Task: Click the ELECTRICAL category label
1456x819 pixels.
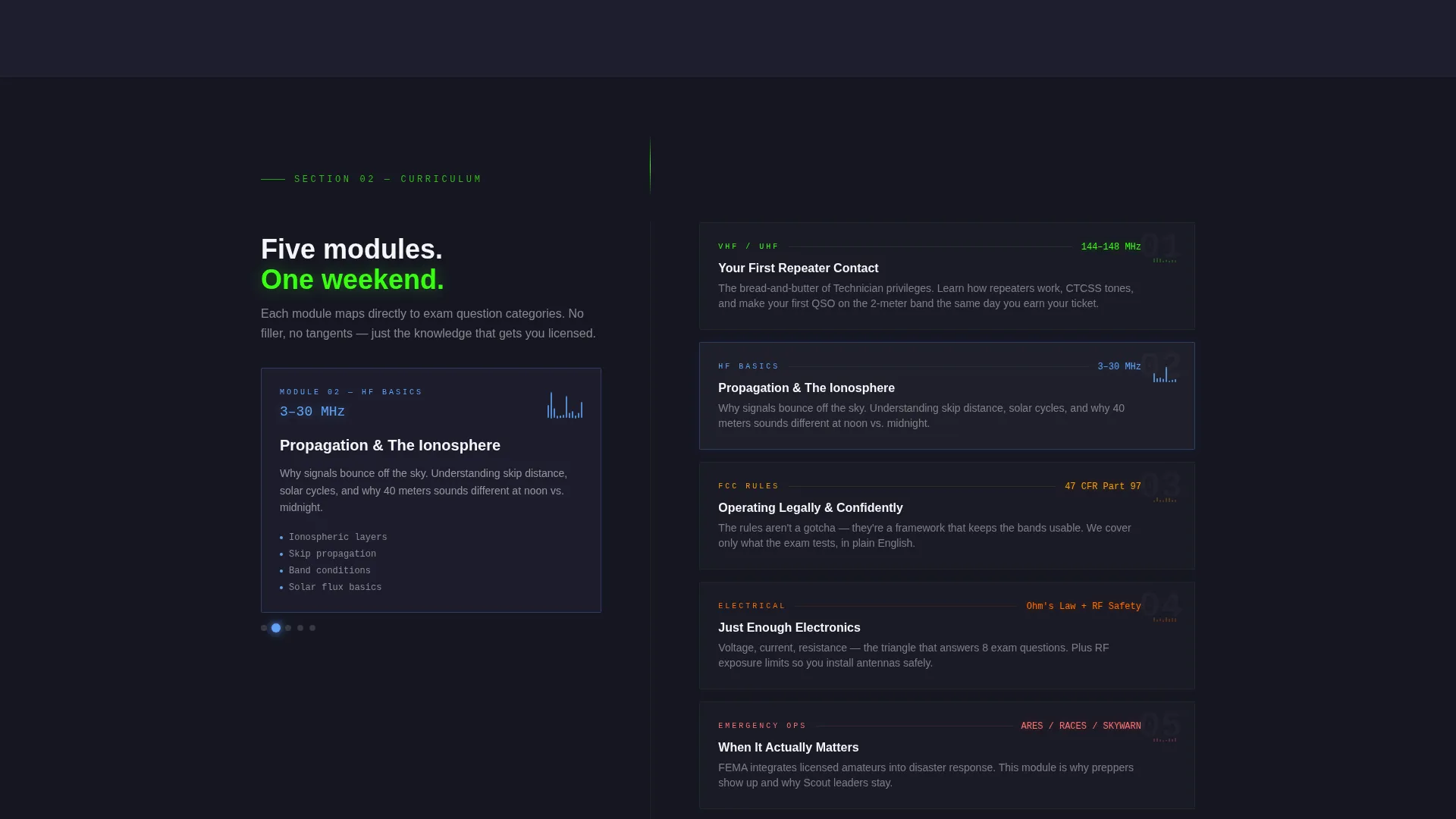Action: [x=752, y=606]
